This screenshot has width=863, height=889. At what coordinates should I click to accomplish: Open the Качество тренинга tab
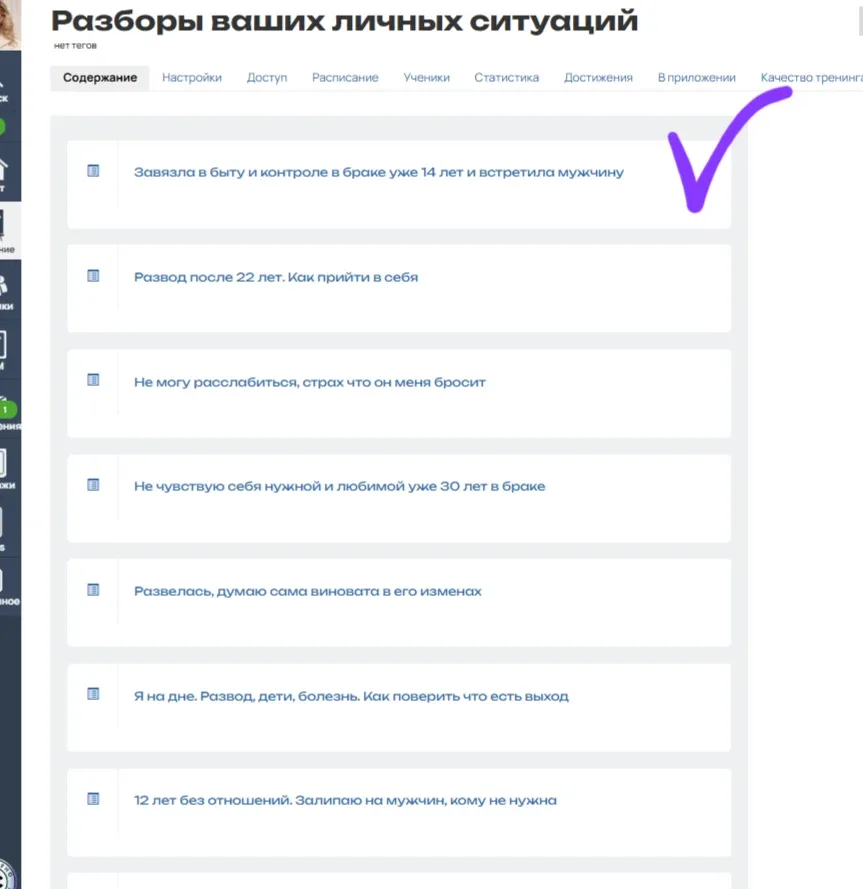tap(811, 78)
